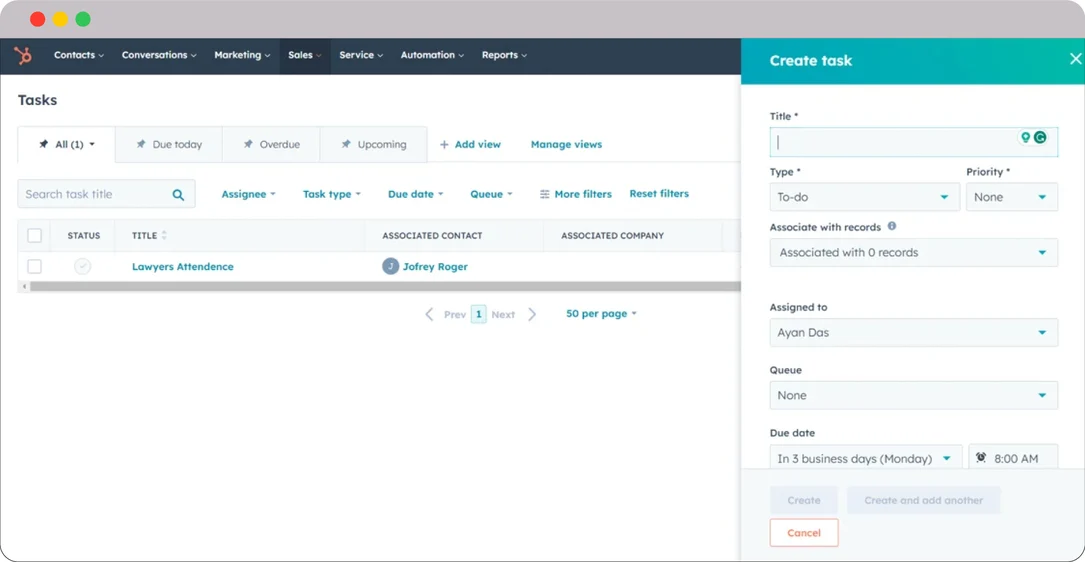Screen dimensions: 1085x562
Task: Open the Lawyers Attendence task link
Action: point(183,266)
